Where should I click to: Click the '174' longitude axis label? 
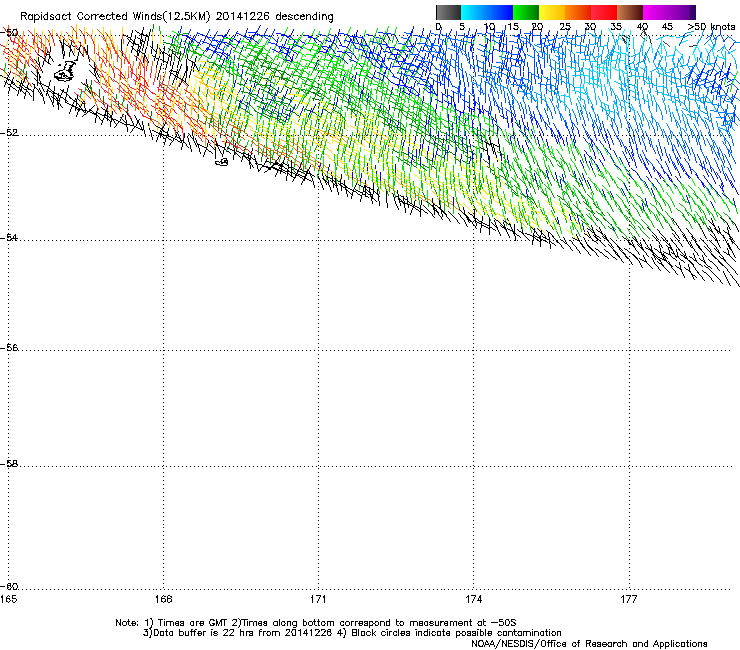[x=473, y=599]
